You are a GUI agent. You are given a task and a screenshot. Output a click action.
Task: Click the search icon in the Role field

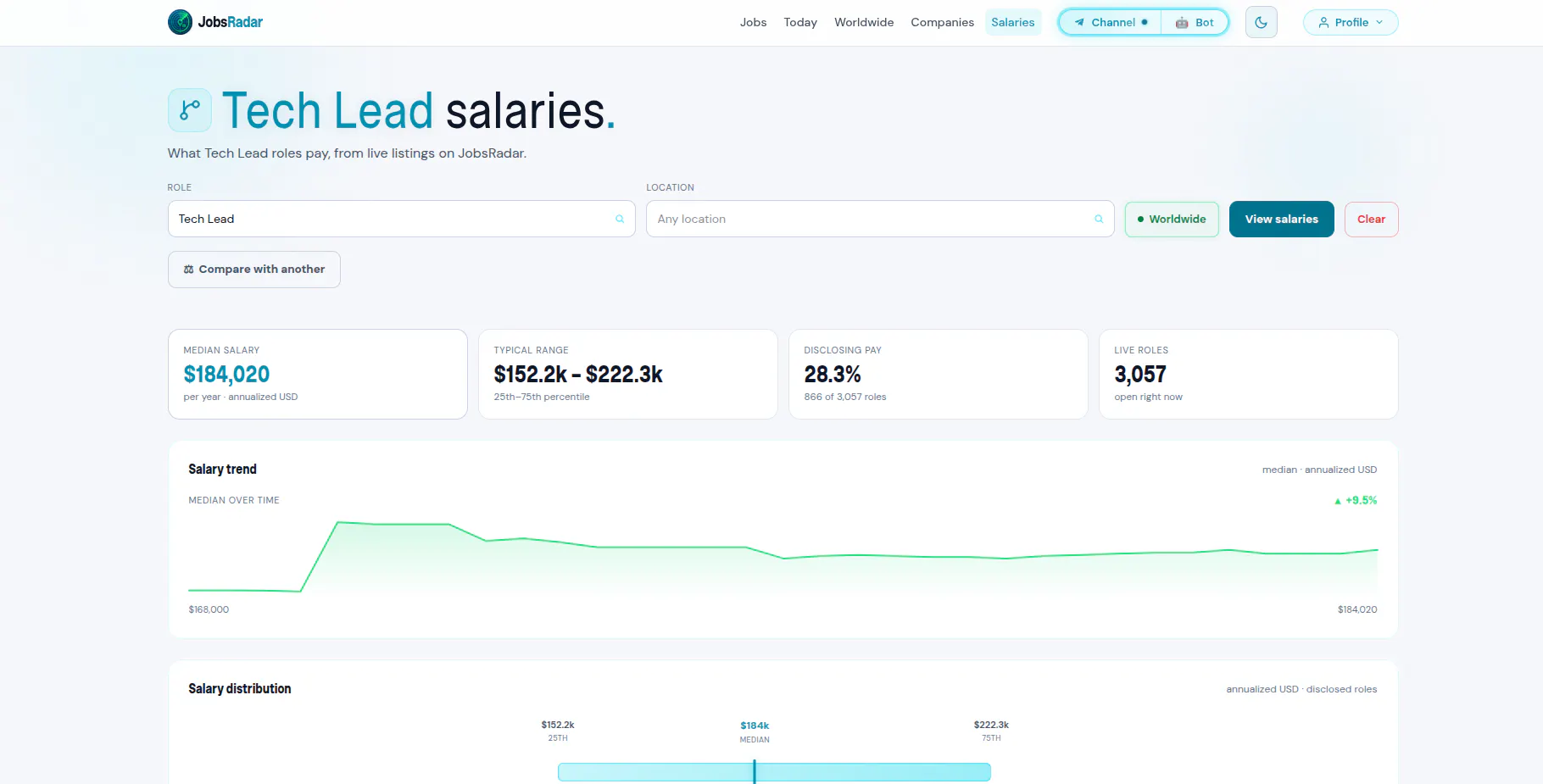point(620,219)
